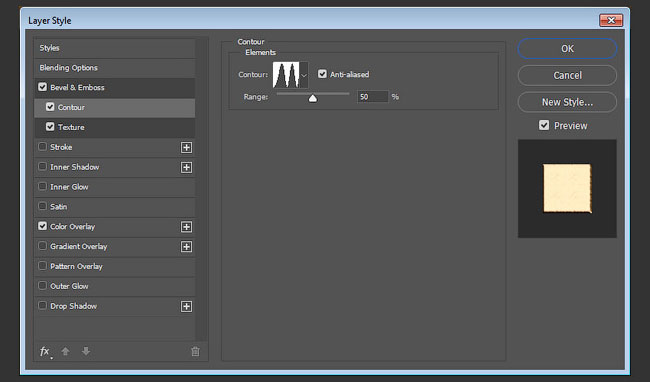Viewport: 650px width, 382px height.
Task: Enable the Outer Glow checkbox
Action: tap(42, 285)
